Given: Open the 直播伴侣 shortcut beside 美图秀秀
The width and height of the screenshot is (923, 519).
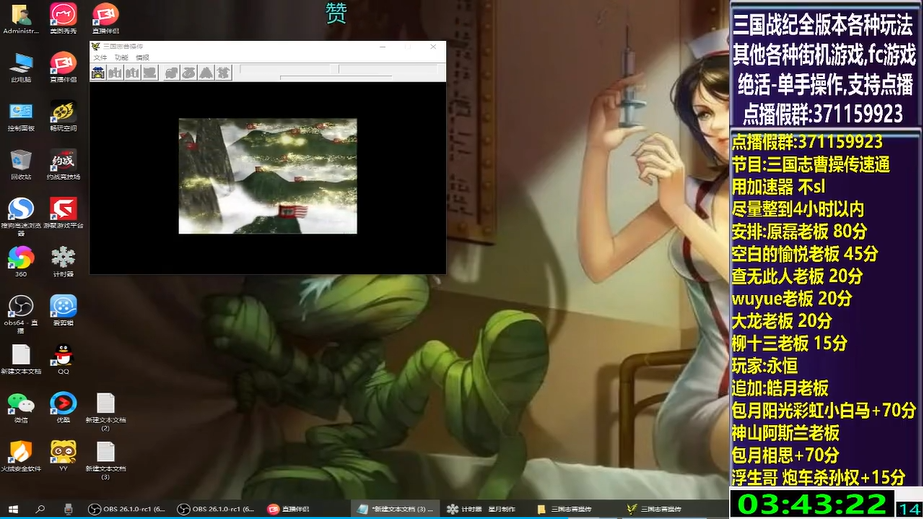Looking at the screenshot, I should click(105, 19).
